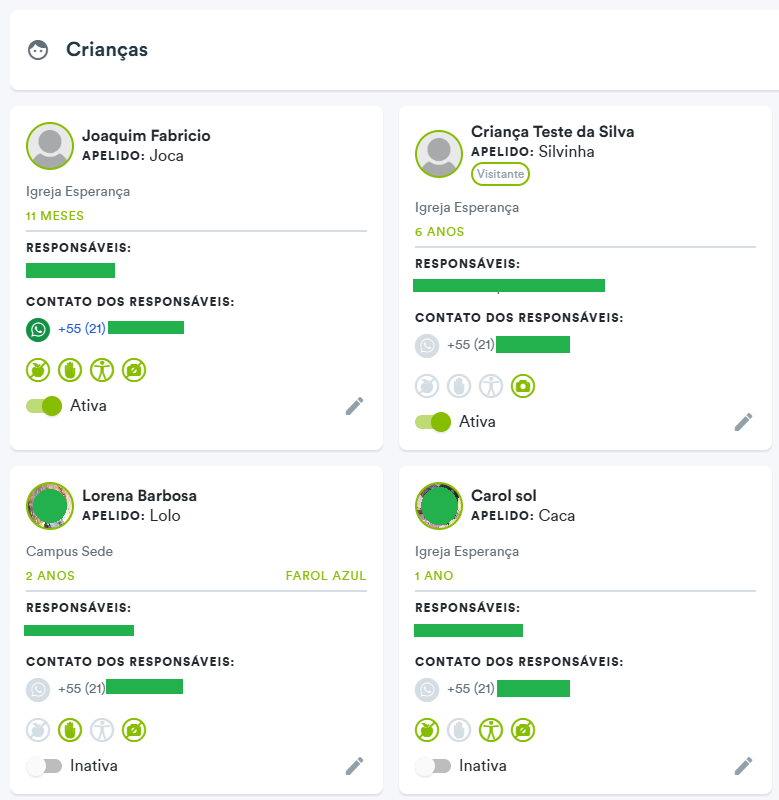Activate Lorena Barbosa using the Inativa toggle
This screenshot has width=779, height=800.
coord(44,766)
